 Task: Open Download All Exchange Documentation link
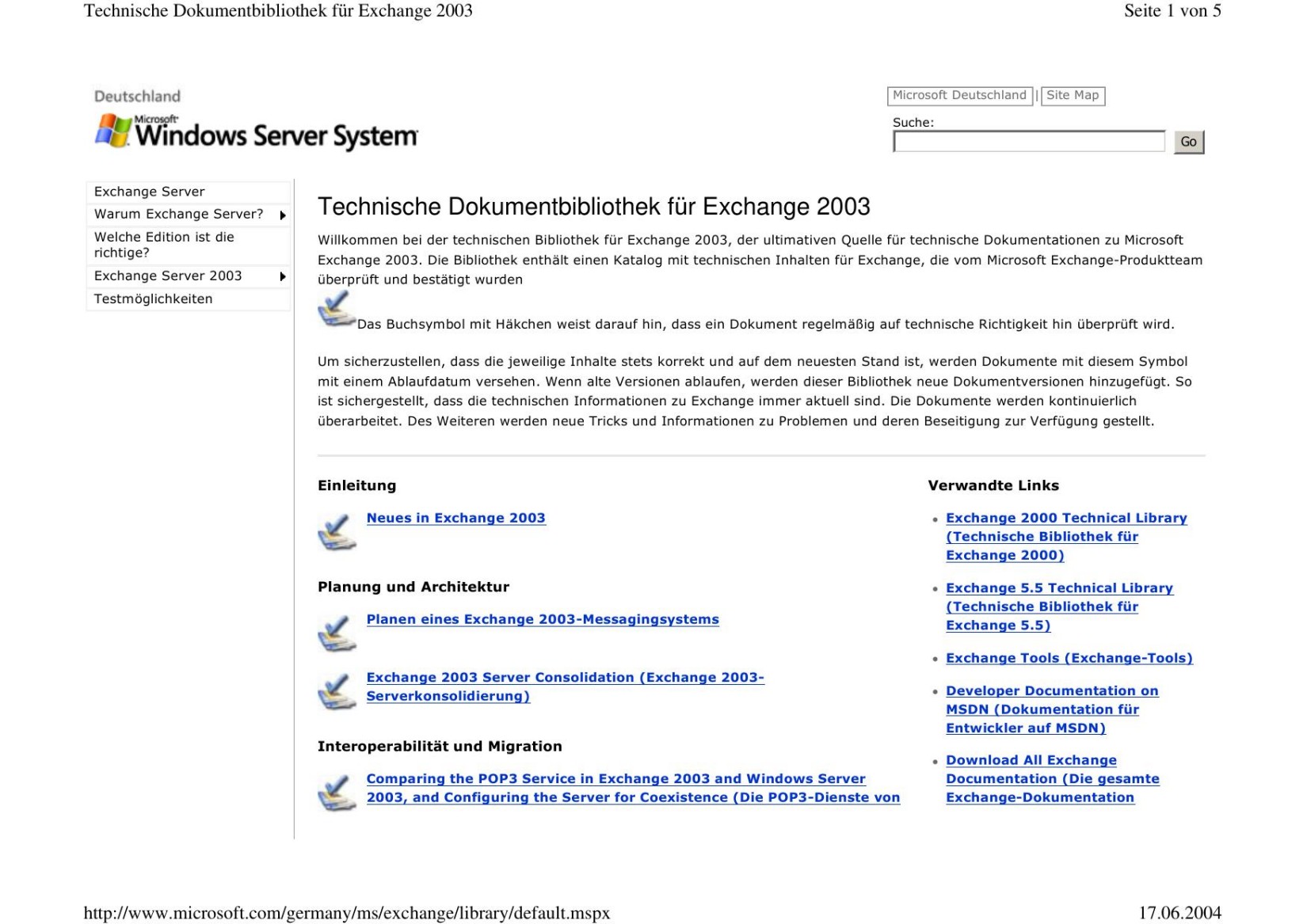[1052, 778]
